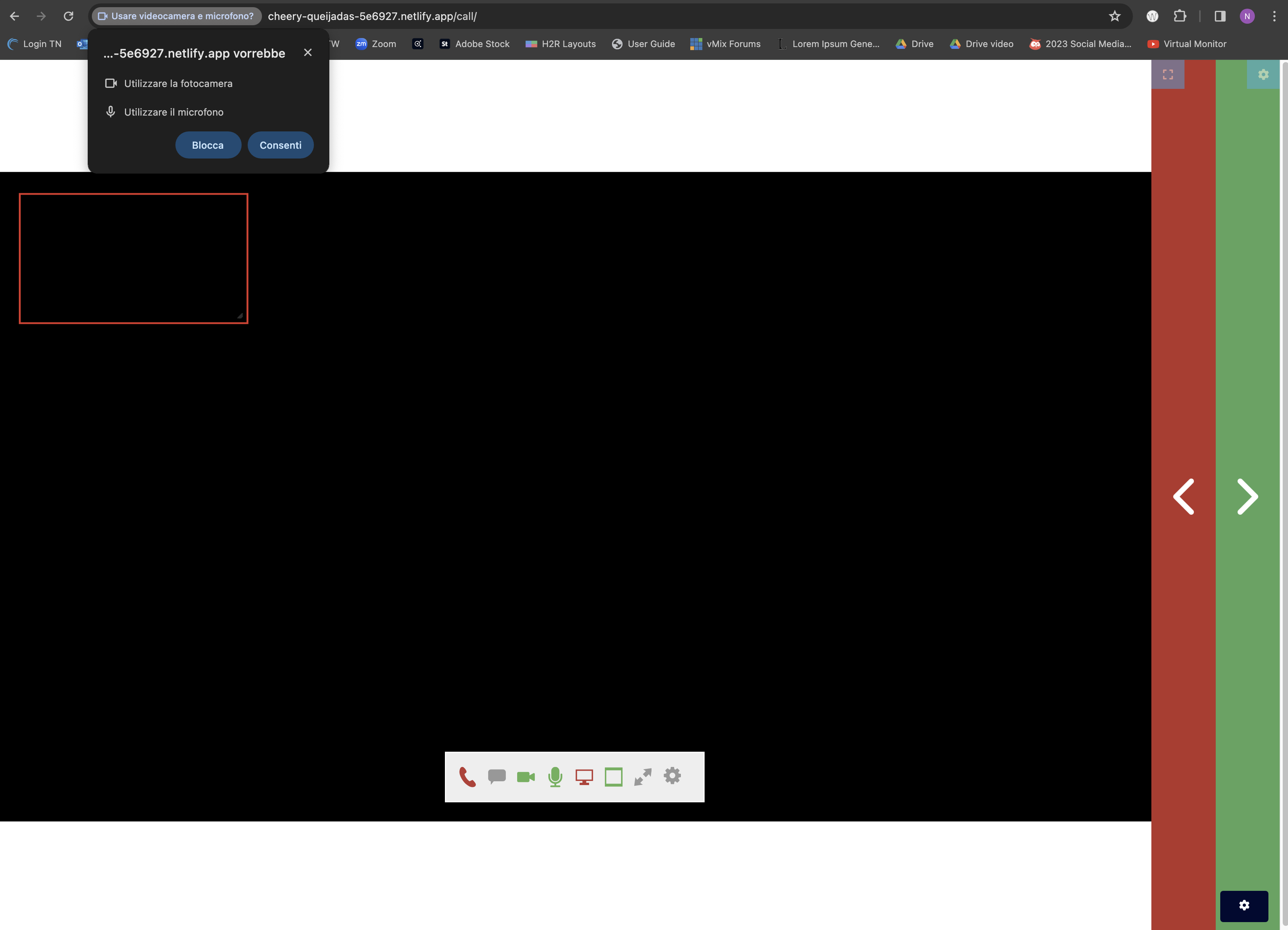Start screen sharing via red monitor icon
The width and height of the screenshot is (1288, 930).
(x=585, y=777)
